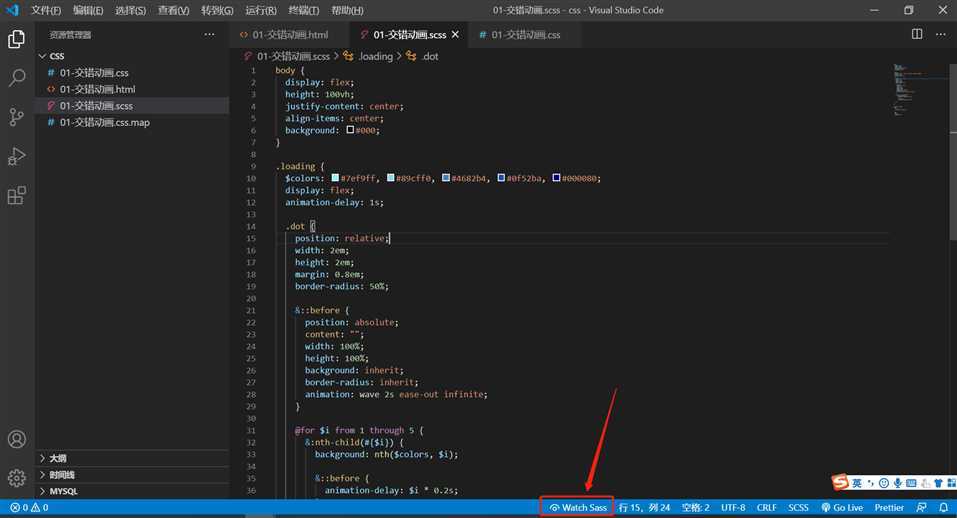Change the UTF-8 encoding
The image size is (957, 518).
pos(733,508)
